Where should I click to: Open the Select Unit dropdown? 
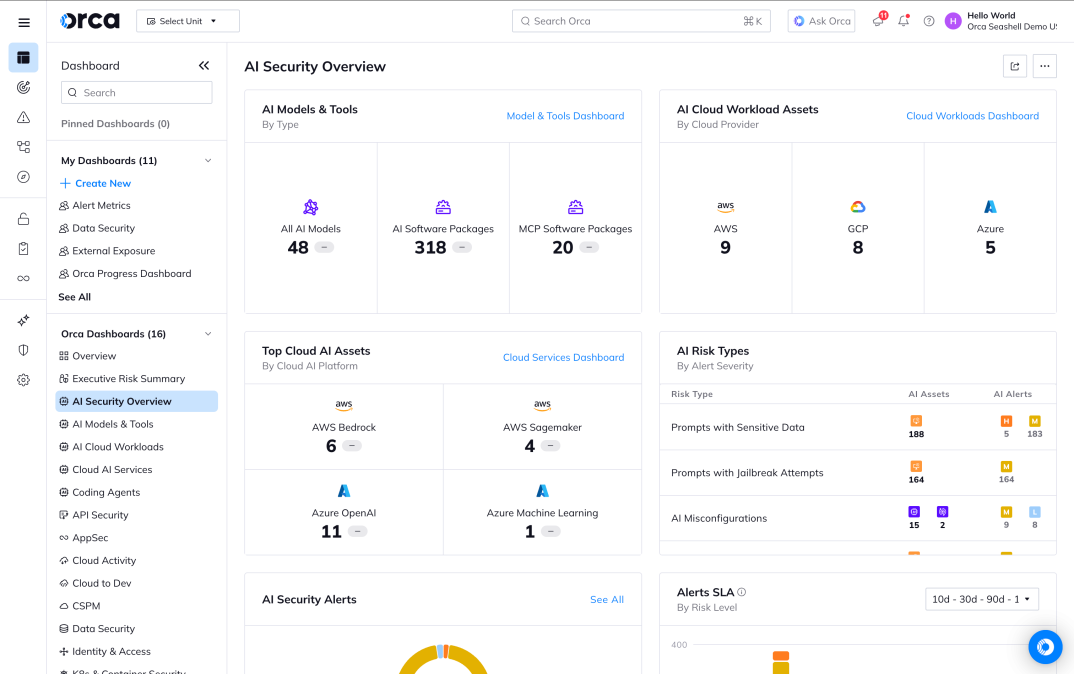(188, 21)
